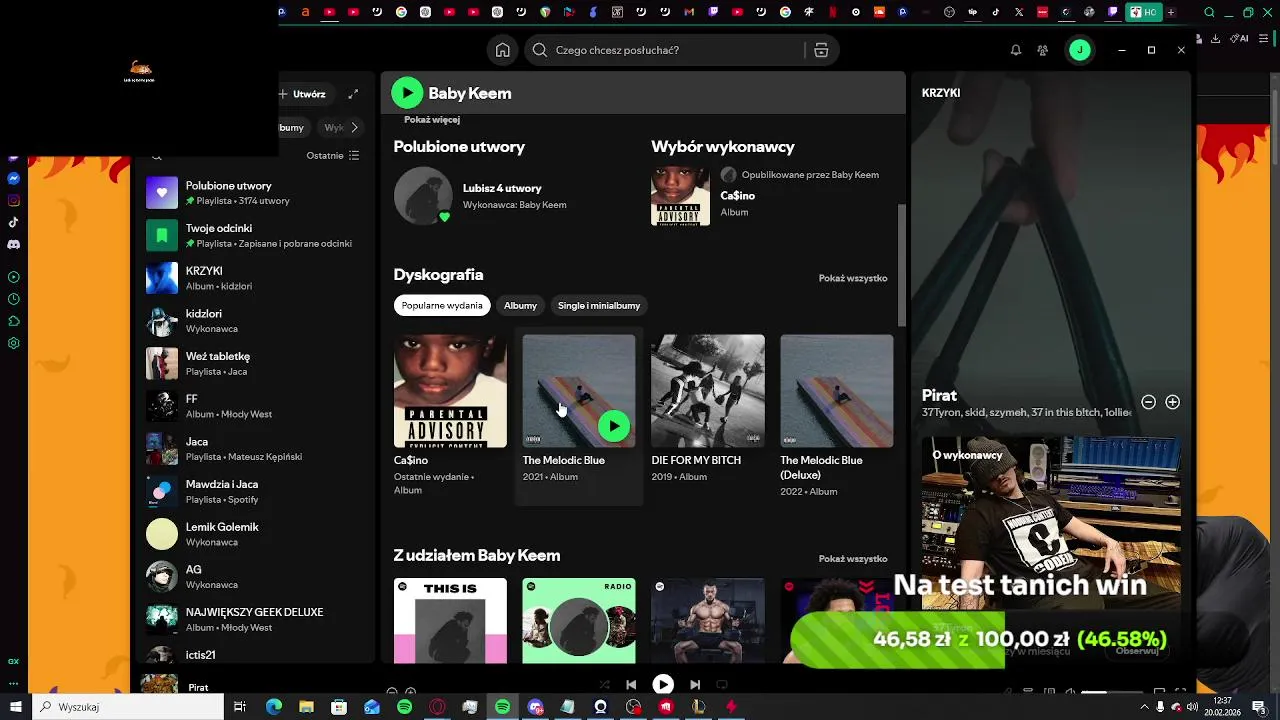Screen dimensions: 1280x720
Task: Open 'The Melodic Blue (Deluxe)' album card
Action: point(837,417)
